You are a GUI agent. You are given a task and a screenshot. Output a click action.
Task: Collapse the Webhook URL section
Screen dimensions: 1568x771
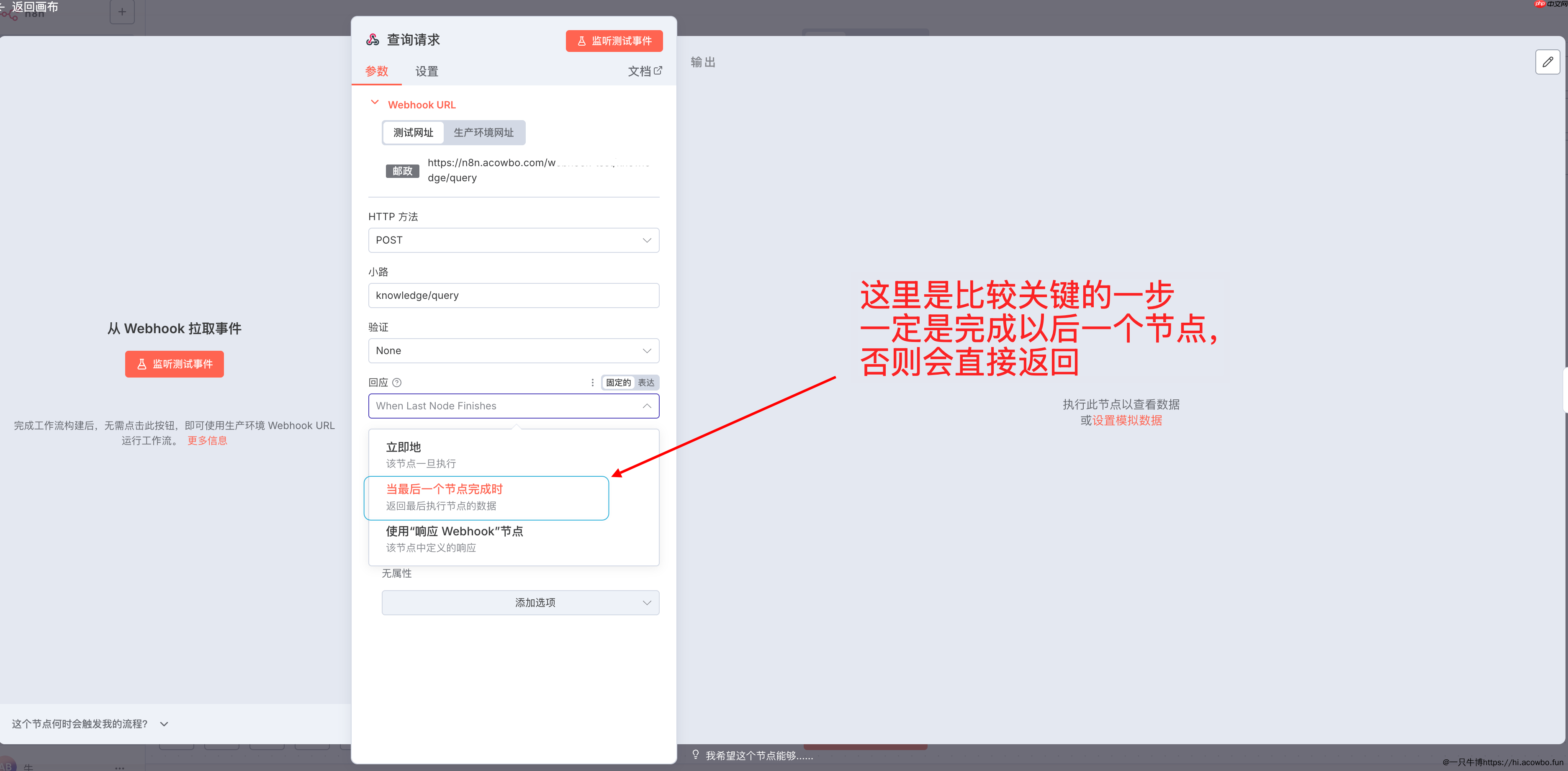coord(375,102)
